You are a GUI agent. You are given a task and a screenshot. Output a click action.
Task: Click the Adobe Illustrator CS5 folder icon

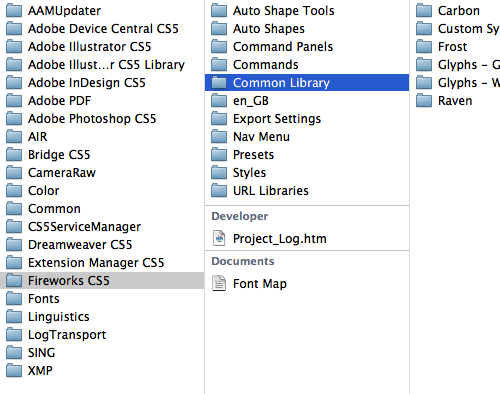click(x=14, y=47)
